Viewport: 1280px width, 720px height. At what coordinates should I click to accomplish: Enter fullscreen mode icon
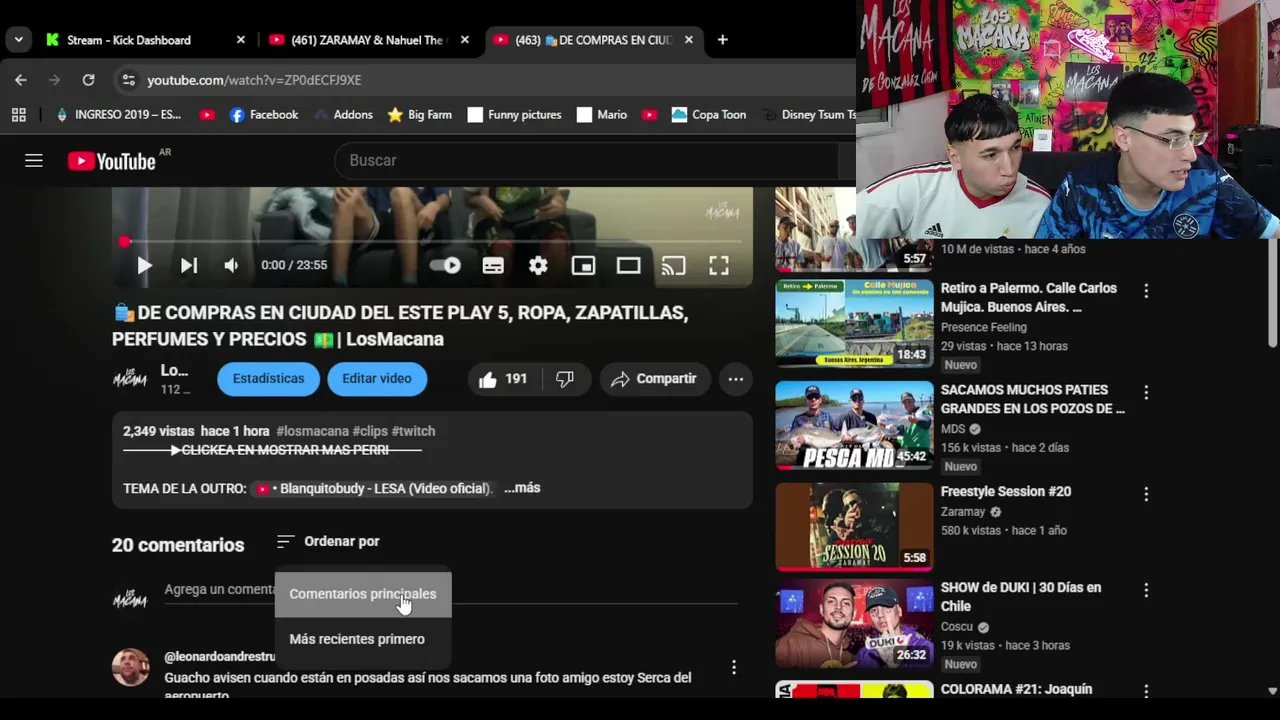[719, 265]
